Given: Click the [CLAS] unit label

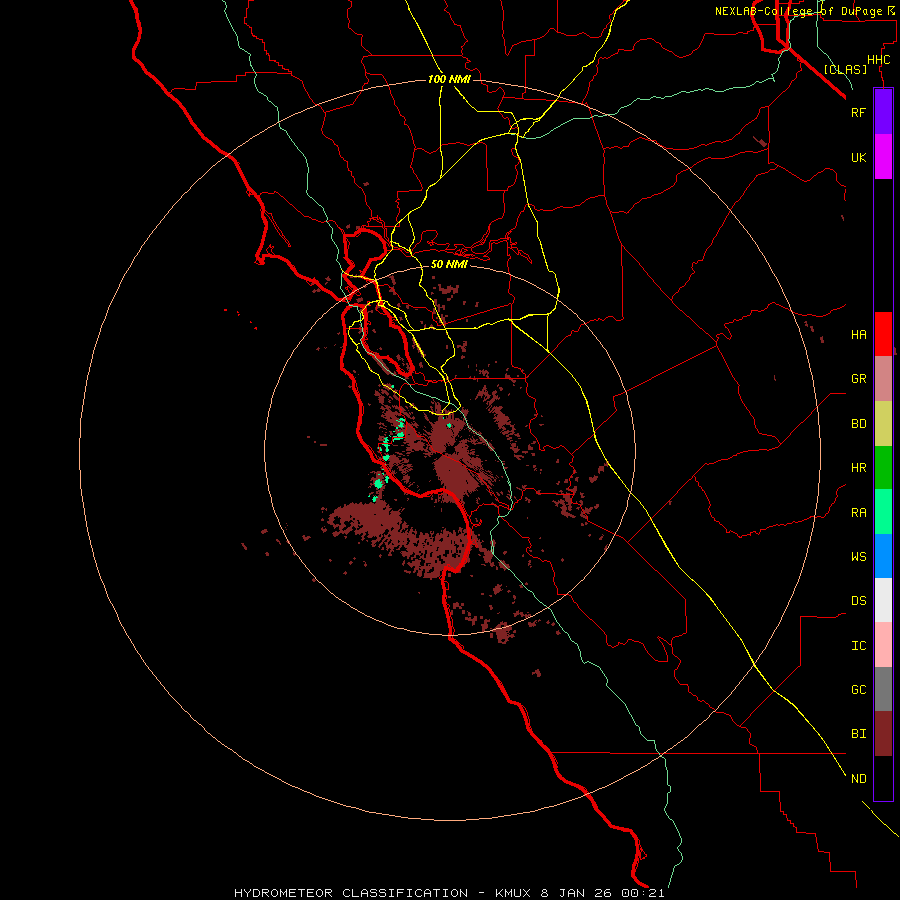Looking at the screenshot, I should (x=845, y=69).
